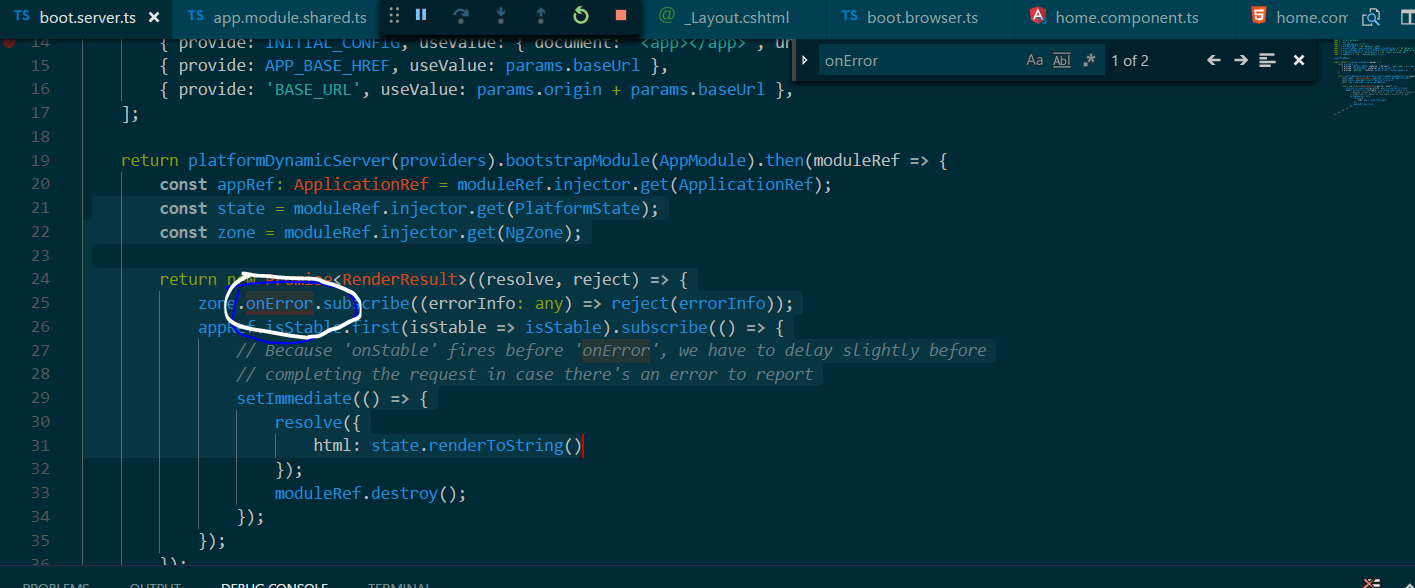Viewport: 1415px width, 588px height.
Task: Go to the previous find match
Action: pos(1214,60)
